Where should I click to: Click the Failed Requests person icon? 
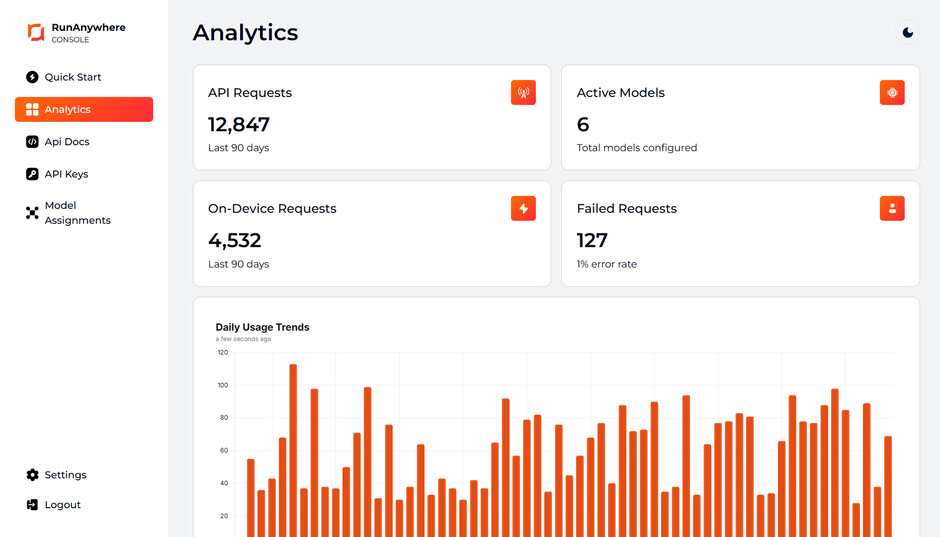(892, 209)
